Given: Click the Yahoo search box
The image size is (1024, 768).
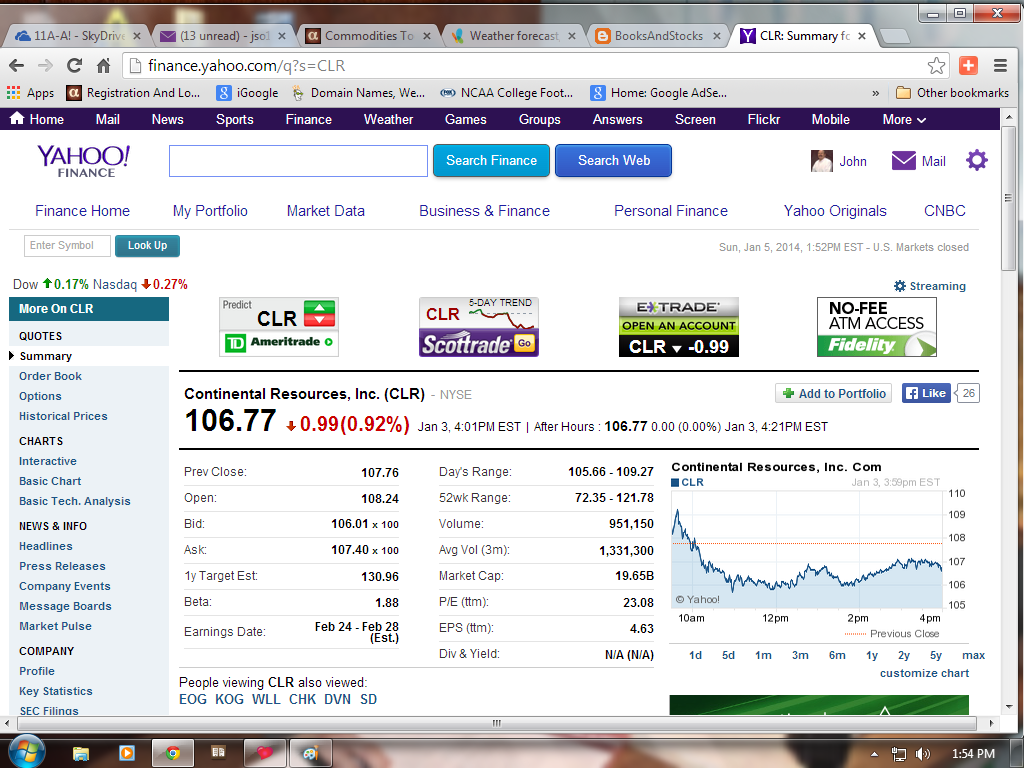Looking at the screenshot, I should tap(298, 161).
